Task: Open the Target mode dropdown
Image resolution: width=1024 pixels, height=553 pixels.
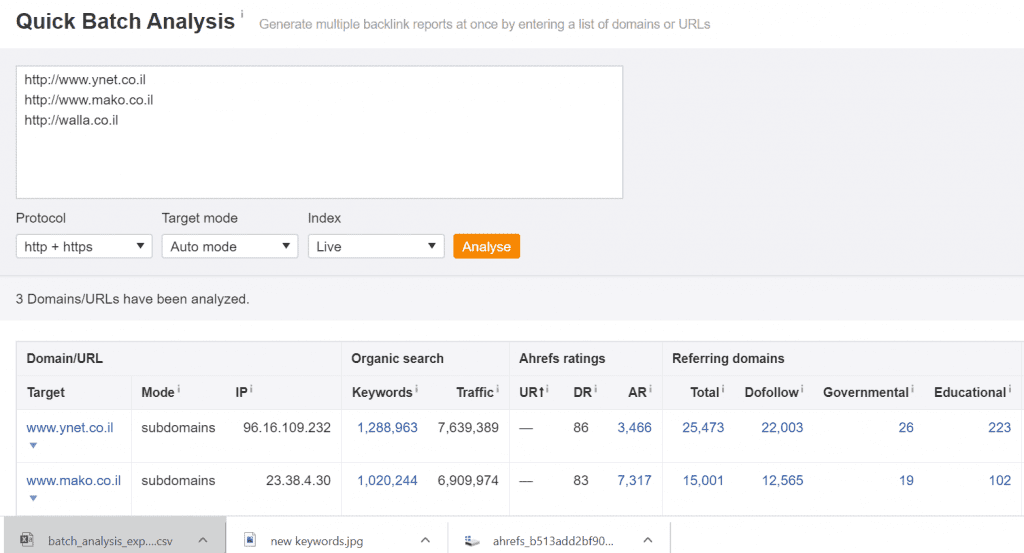Action: point(230,247)
